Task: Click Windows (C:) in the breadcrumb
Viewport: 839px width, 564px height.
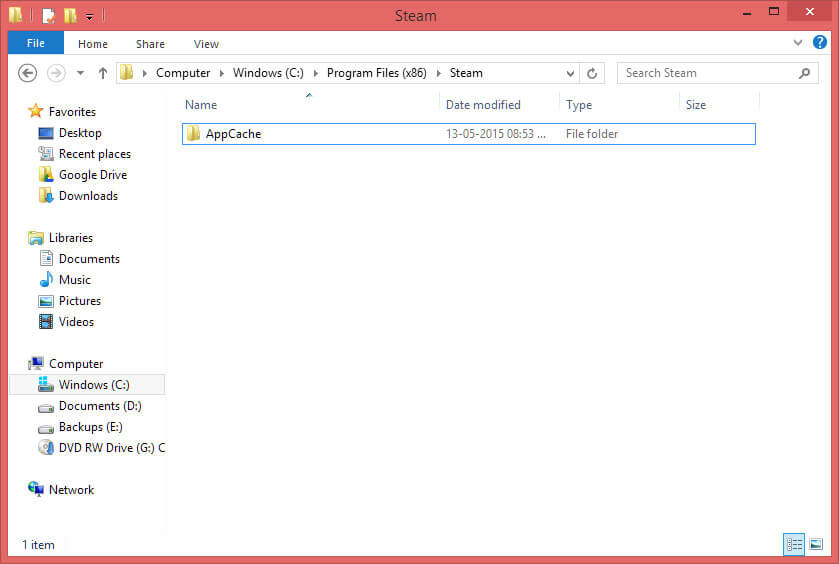Action: (x=268, y=73)
